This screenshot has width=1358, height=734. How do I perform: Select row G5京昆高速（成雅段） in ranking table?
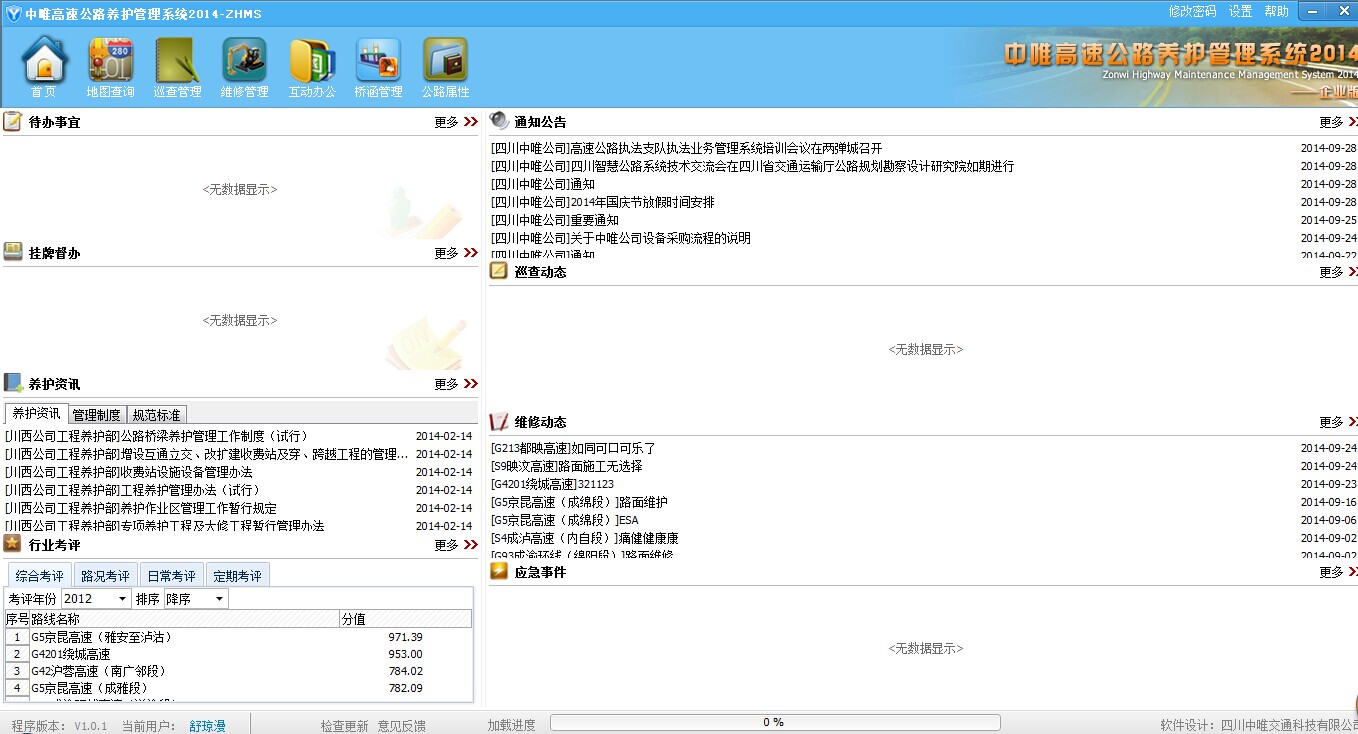point(238,688)
